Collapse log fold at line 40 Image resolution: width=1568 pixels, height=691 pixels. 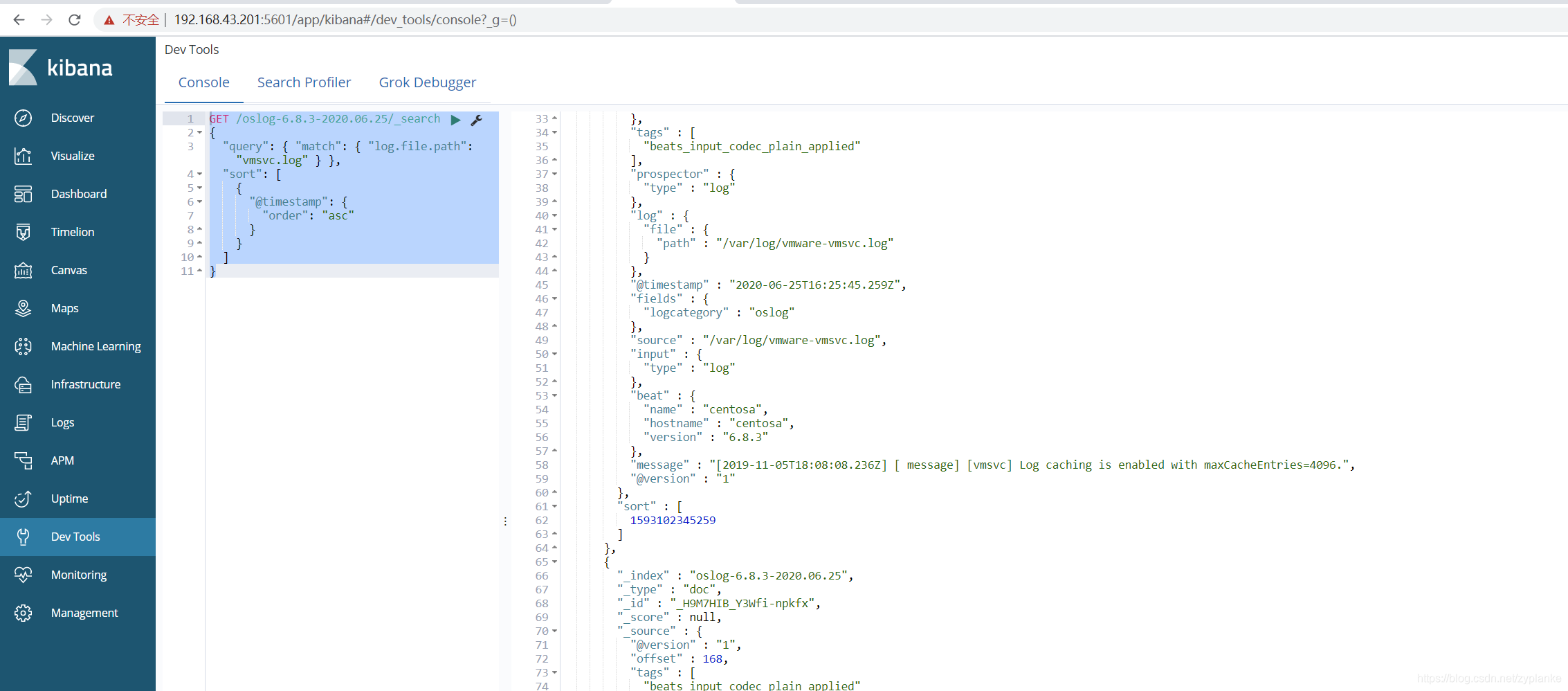554,215
